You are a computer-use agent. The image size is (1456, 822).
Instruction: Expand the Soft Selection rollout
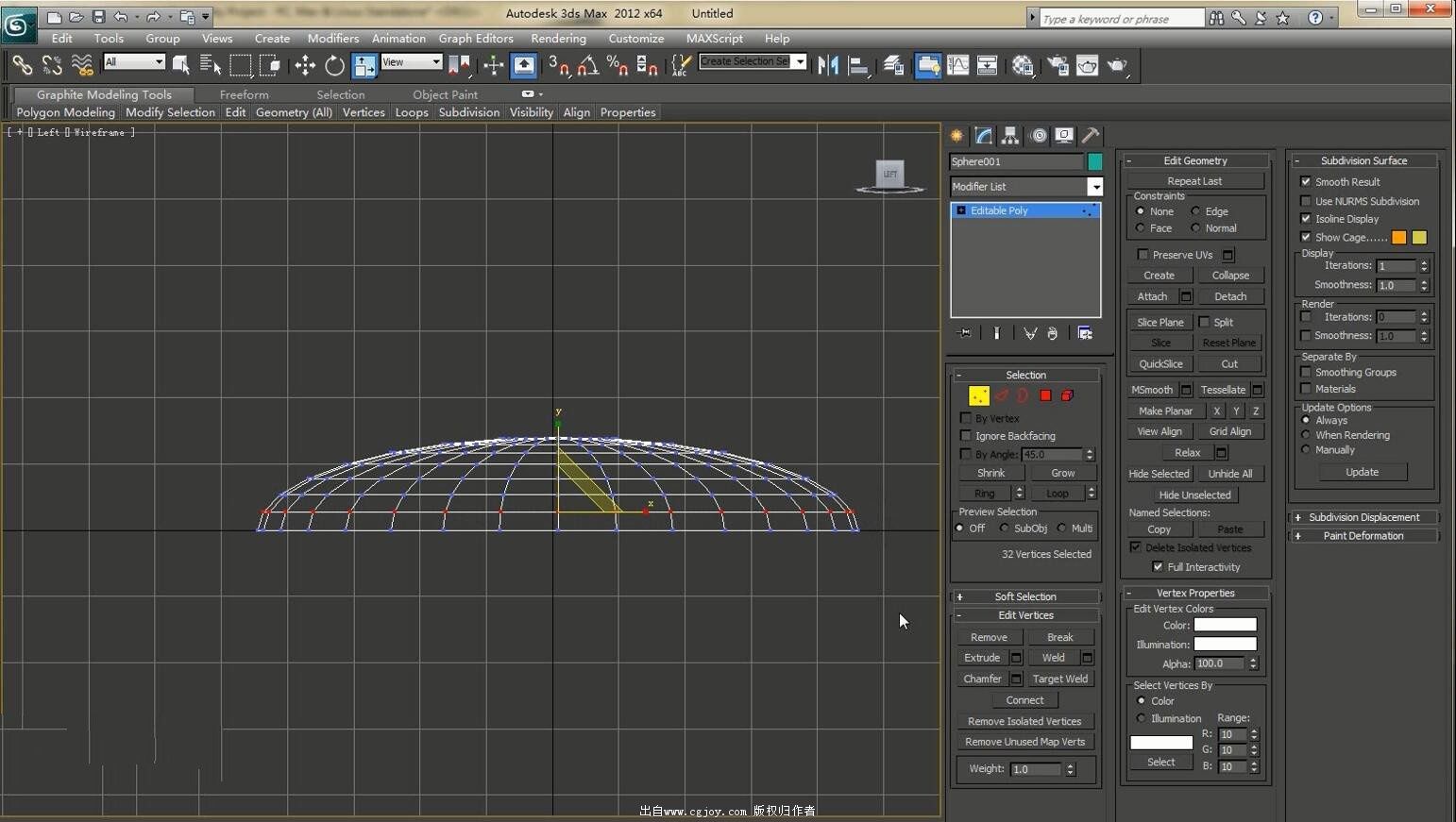point(1025,596)
